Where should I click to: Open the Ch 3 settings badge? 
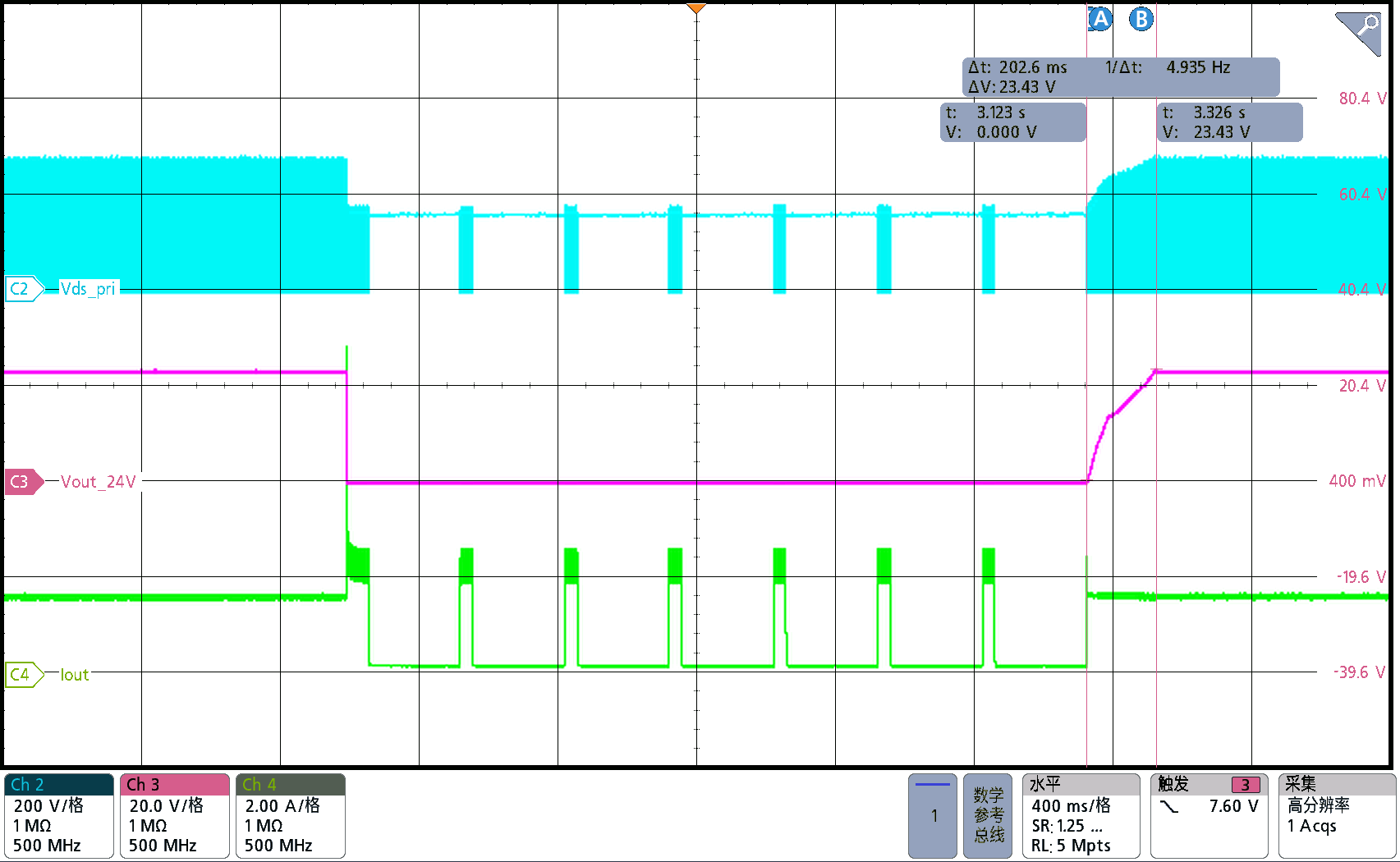coord(174,816)
